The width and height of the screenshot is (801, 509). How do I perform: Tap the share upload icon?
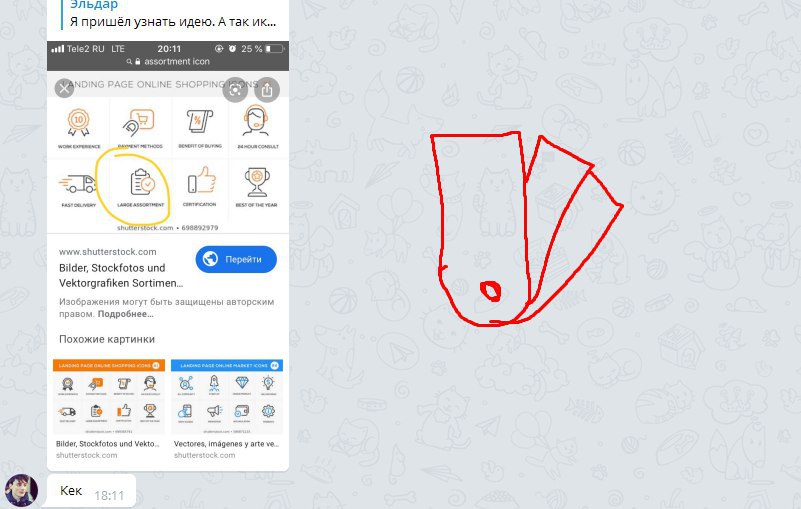[267, 90]
